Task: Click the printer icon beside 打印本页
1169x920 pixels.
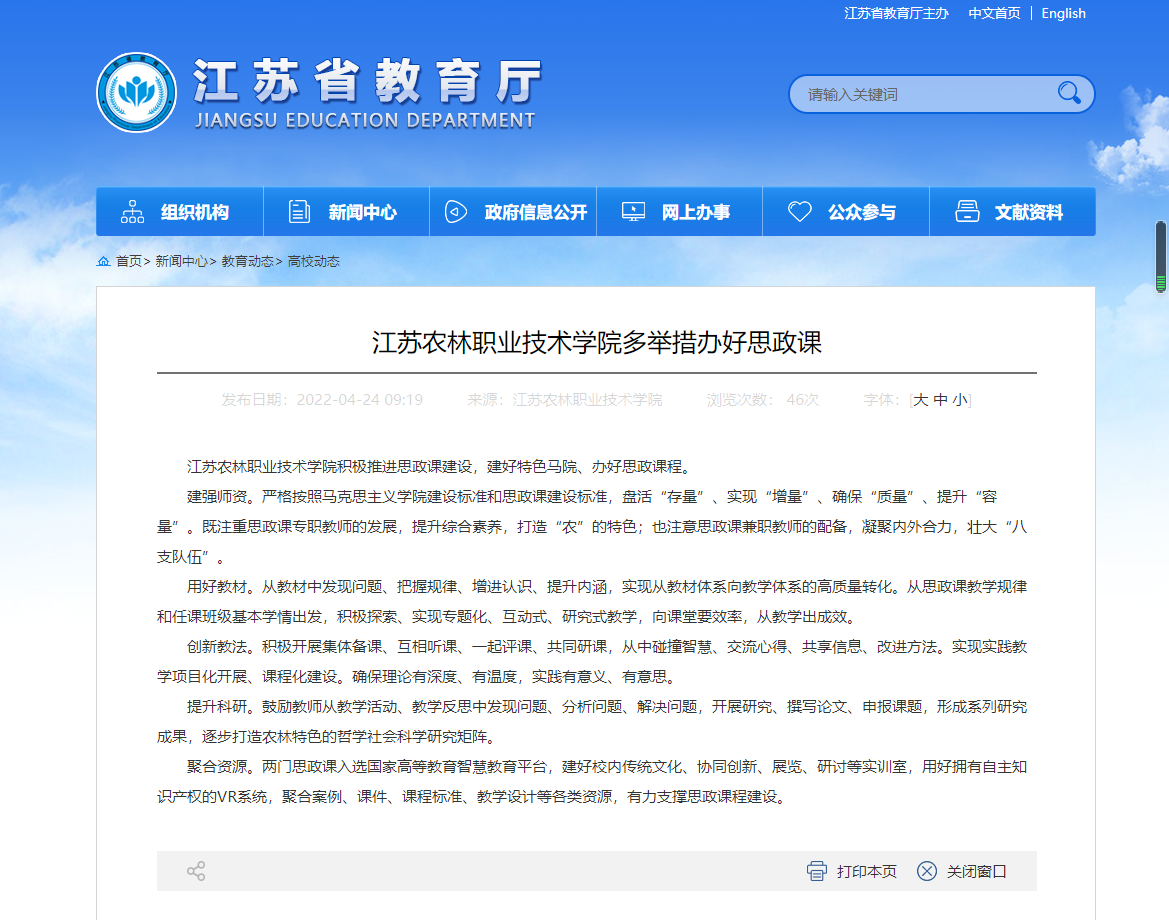Action: [817, 871]
